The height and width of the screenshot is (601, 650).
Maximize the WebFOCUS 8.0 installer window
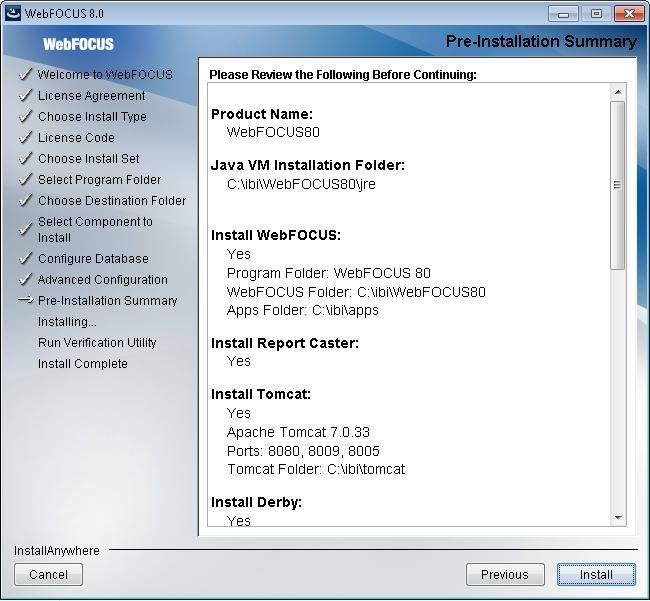596,14
